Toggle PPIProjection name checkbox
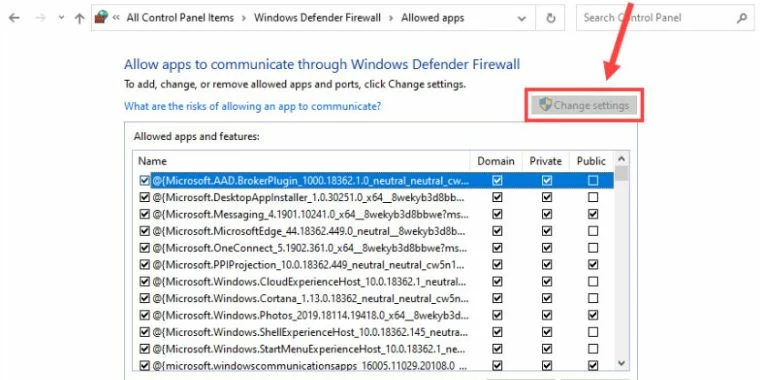760x380 pixels. (144, 265)
